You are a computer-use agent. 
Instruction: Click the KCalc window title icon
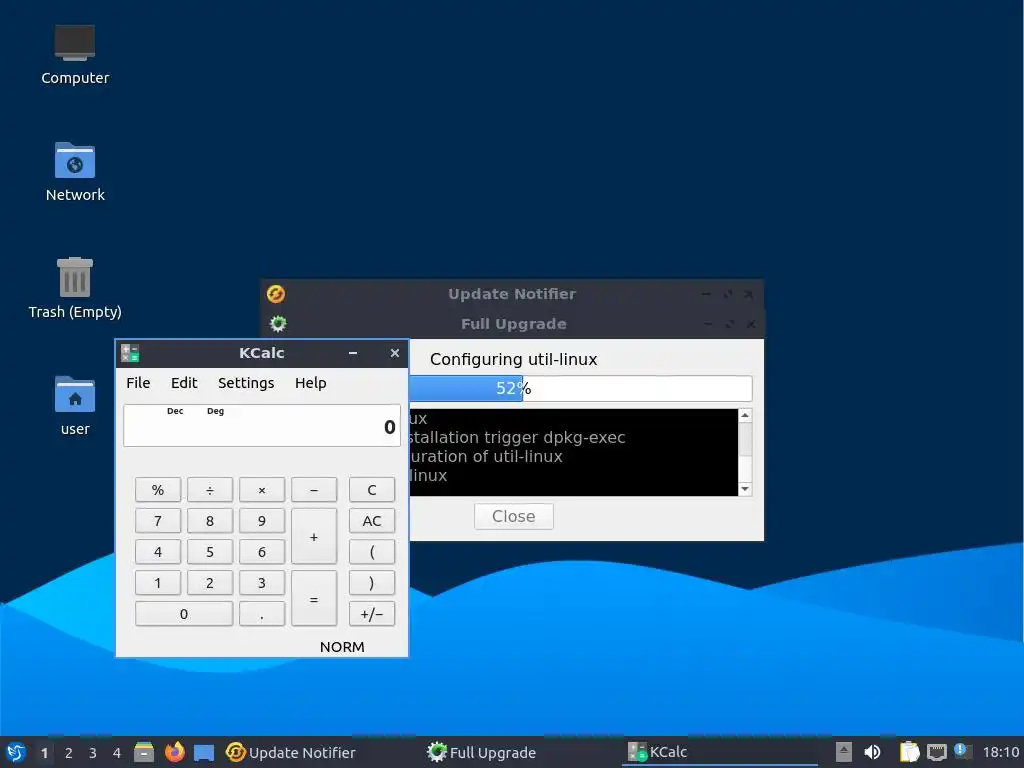pyautogui.click(x=130, y=353)
